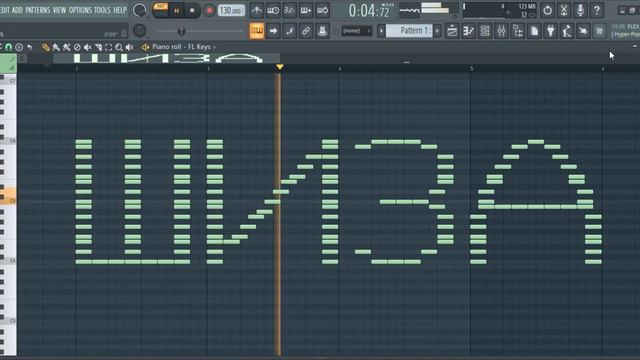The height and width of the screenshot is (360, 640).
Task: Open the plugin picker plug icon
Action: pos(550,31)
